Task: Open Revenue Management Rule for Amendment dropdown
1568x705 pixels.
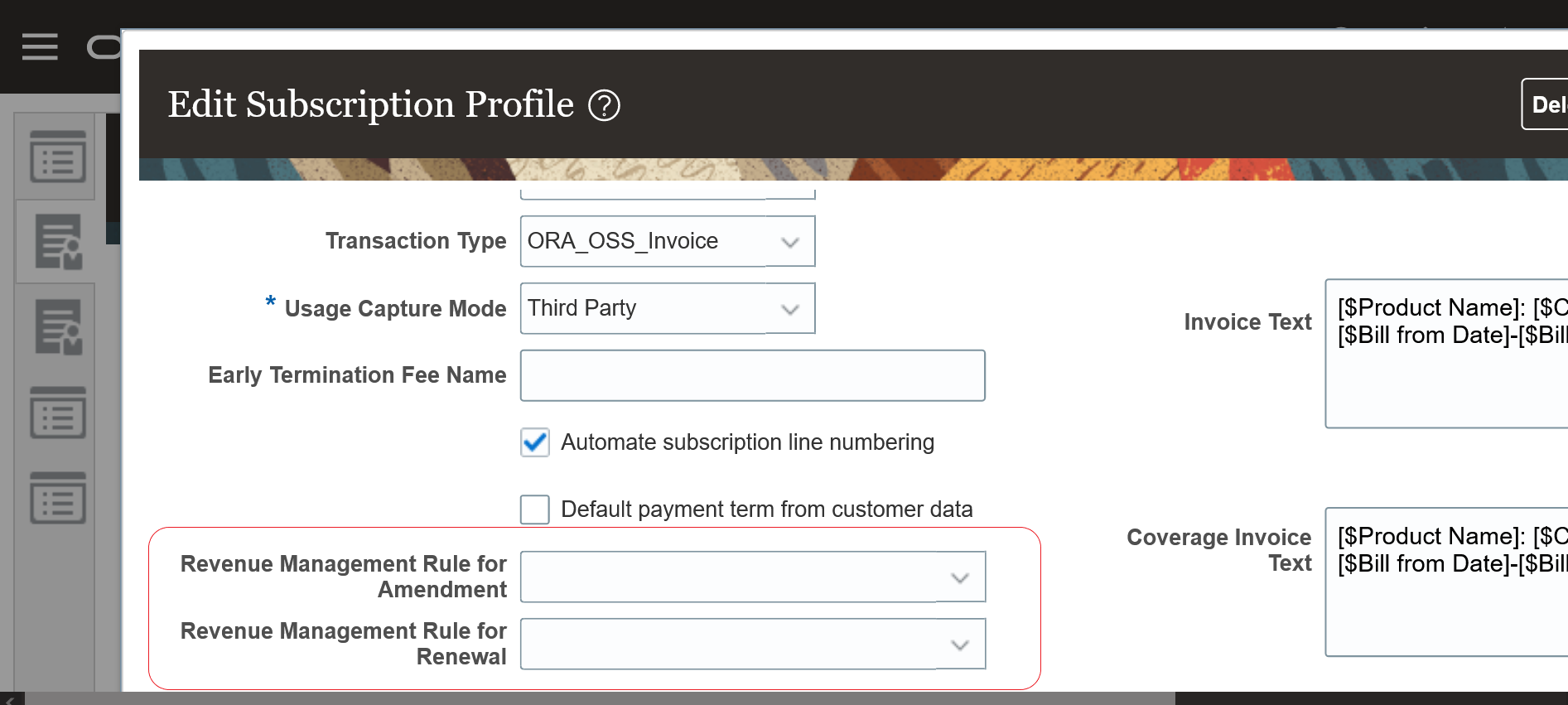Action: tap(960, 577)
